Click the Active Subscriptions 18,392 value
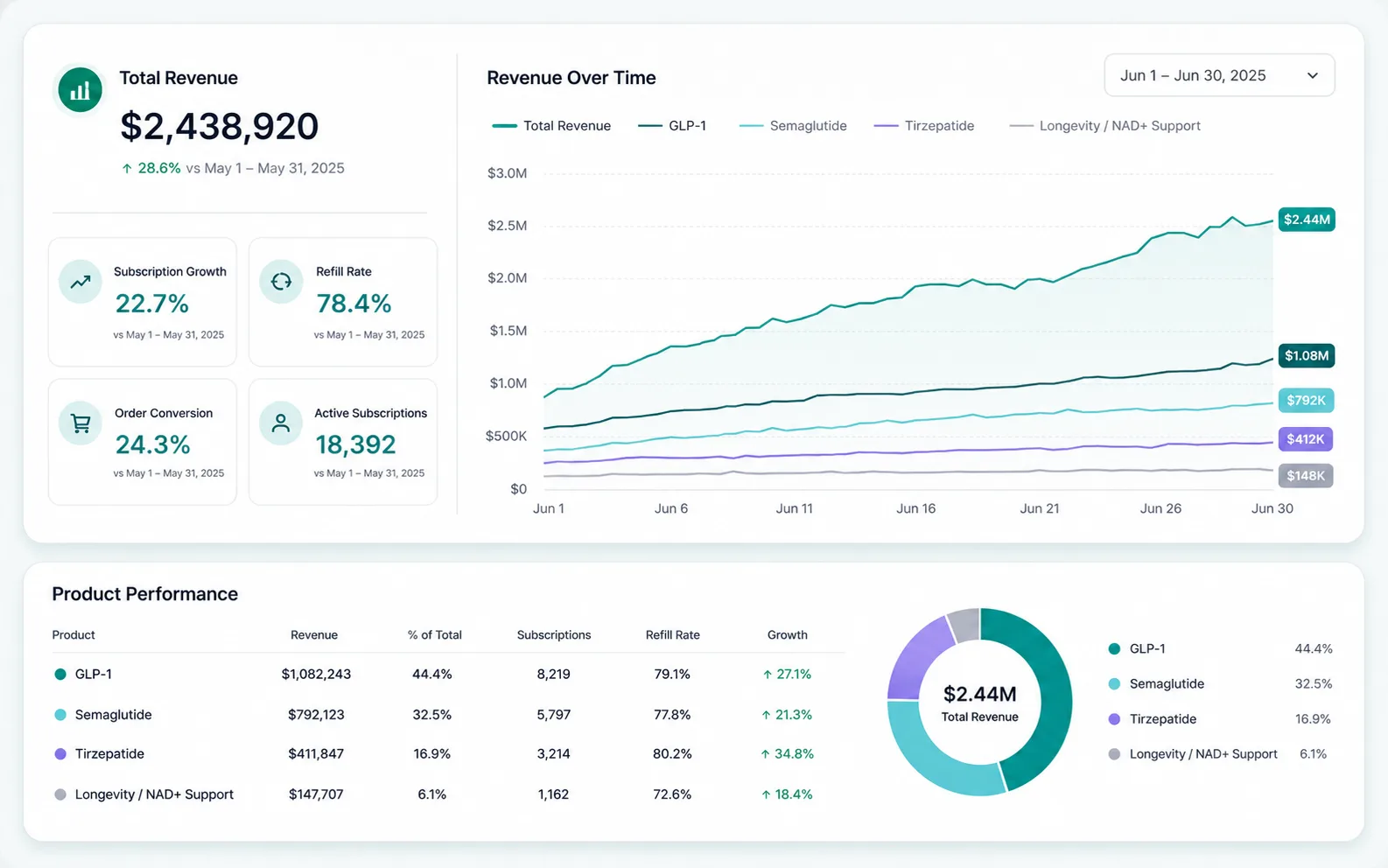The image size is (1388, 868). point(356,445)
